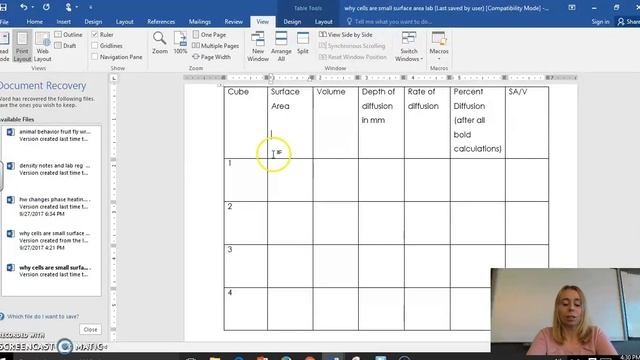Image resolution: width=640 pixels, height=360 pixels.
Task: Enable the Gridlines checkbox
Action: point(95,45)
